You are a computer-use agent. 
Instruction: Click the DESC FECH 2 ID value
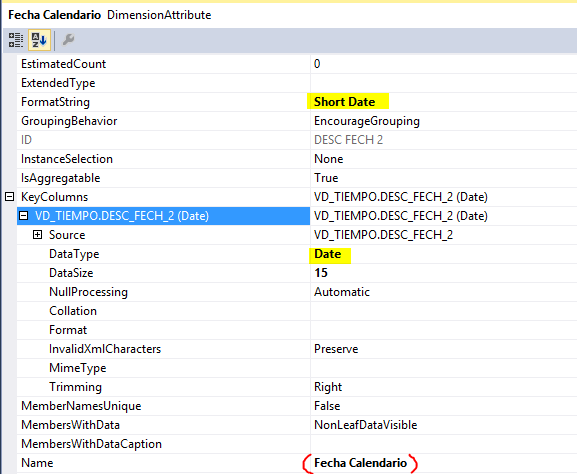coord(348,140)
